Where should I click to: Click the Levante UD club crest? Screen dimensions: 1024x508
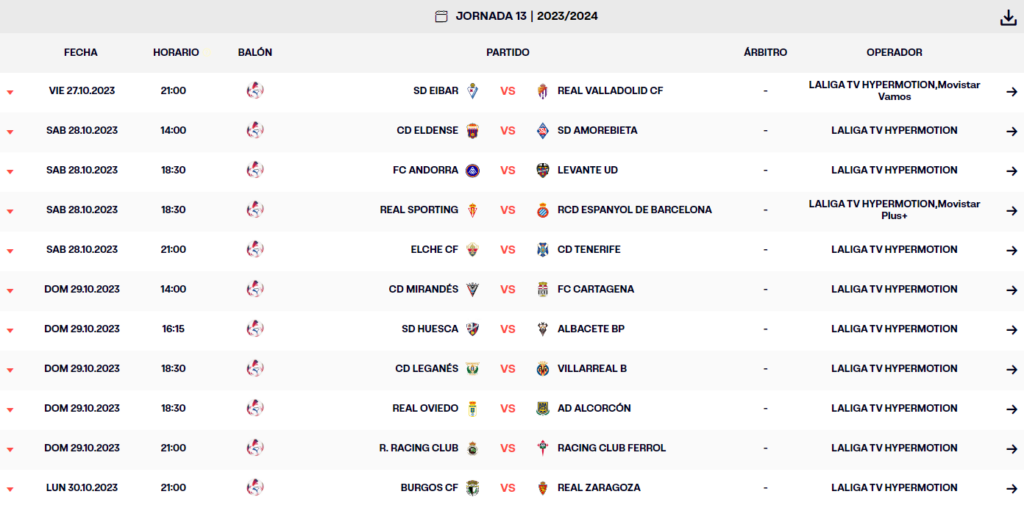[543, 170]
